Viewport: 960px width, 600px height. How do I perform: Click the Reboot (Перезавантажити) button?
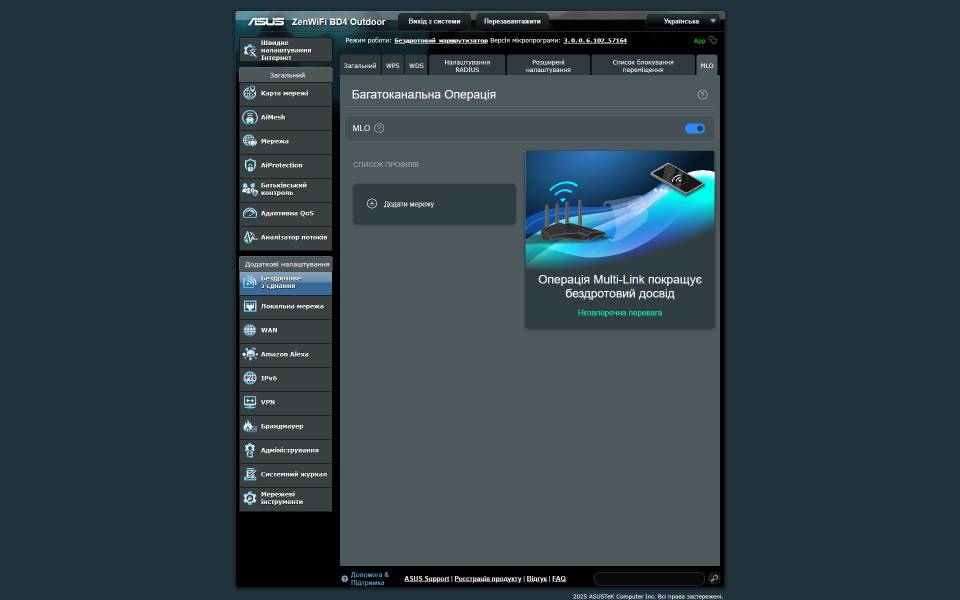click(x=512, y=21)
